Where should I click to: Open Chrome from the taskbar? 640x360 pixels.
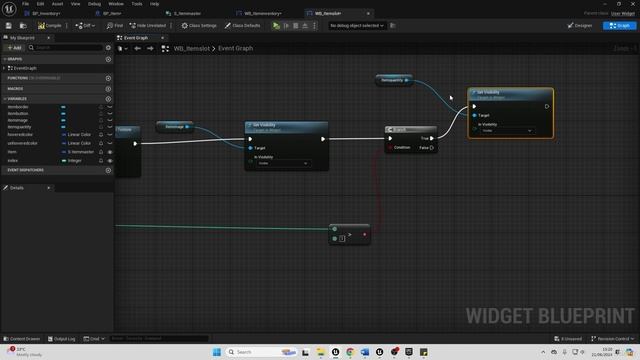click(350, 352)
